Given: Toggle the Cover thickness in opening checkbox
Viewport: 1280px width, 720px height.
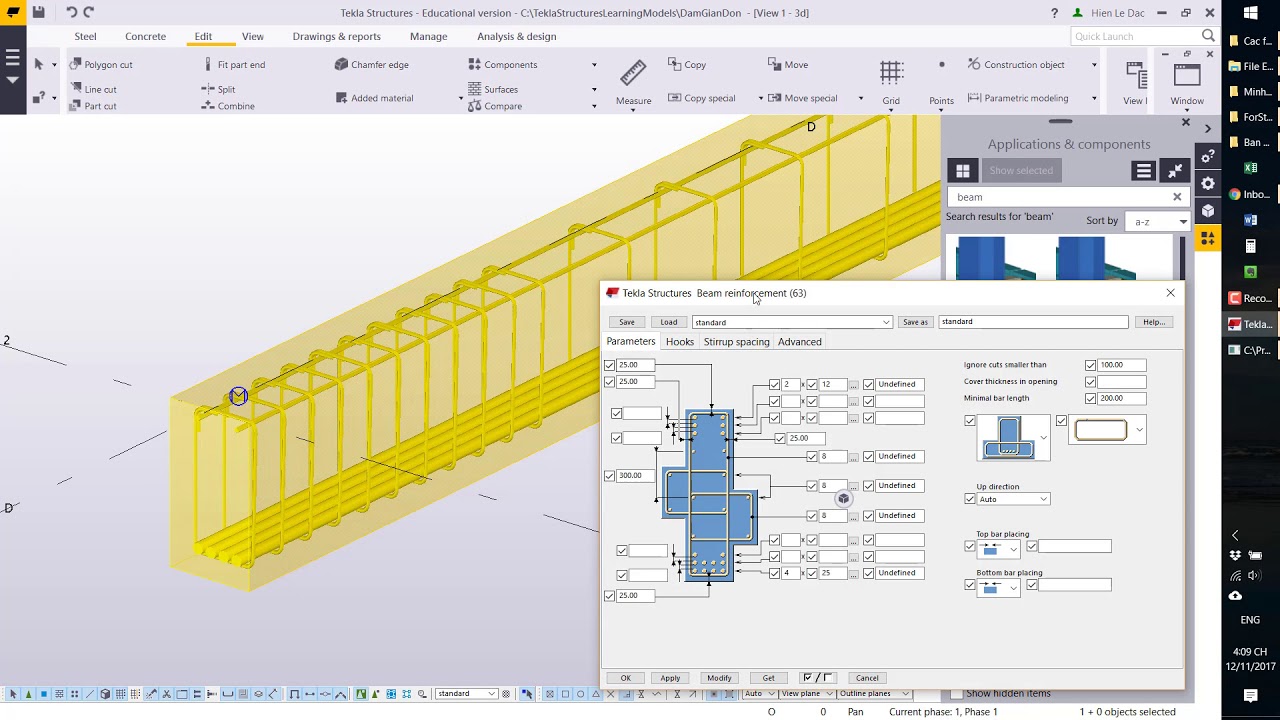Looking at the screenshot, I should 1090,382.
